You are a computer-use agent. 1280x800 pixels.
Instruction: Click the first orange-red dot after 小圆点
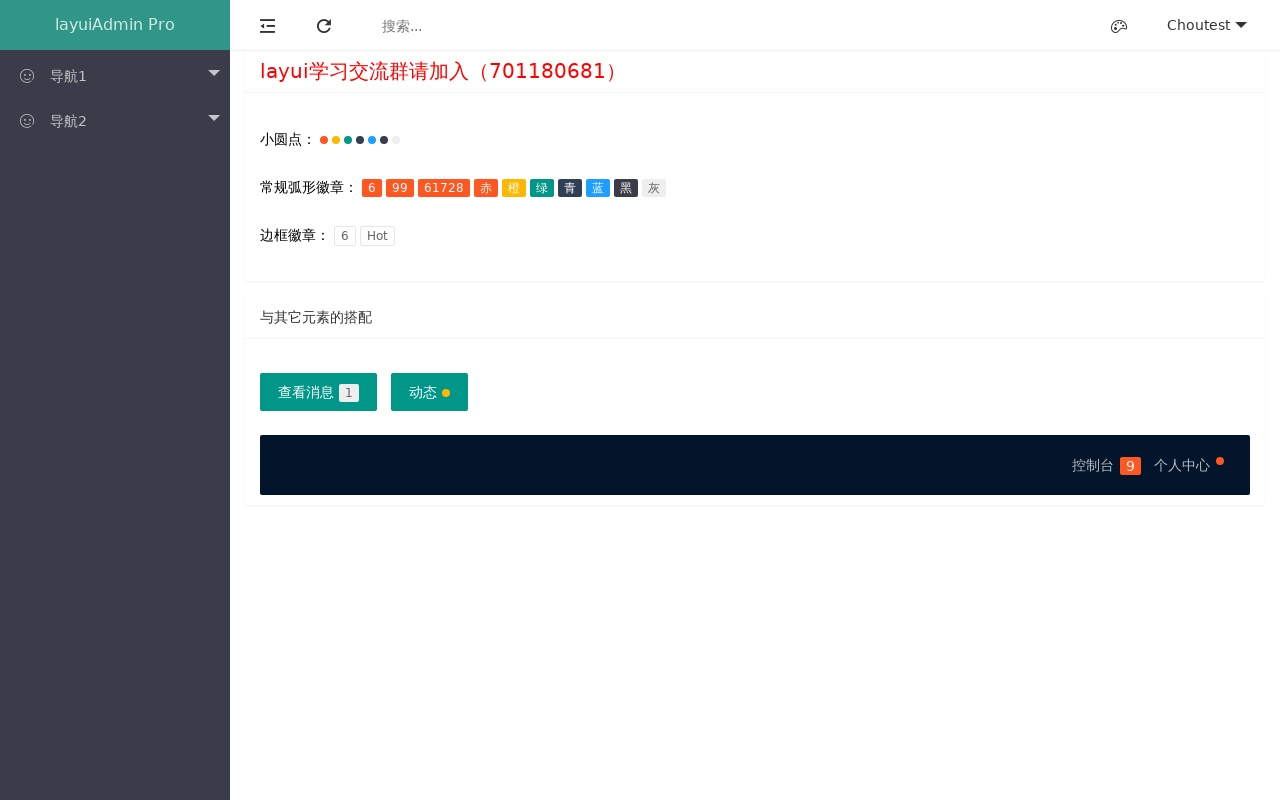(324, 140)
